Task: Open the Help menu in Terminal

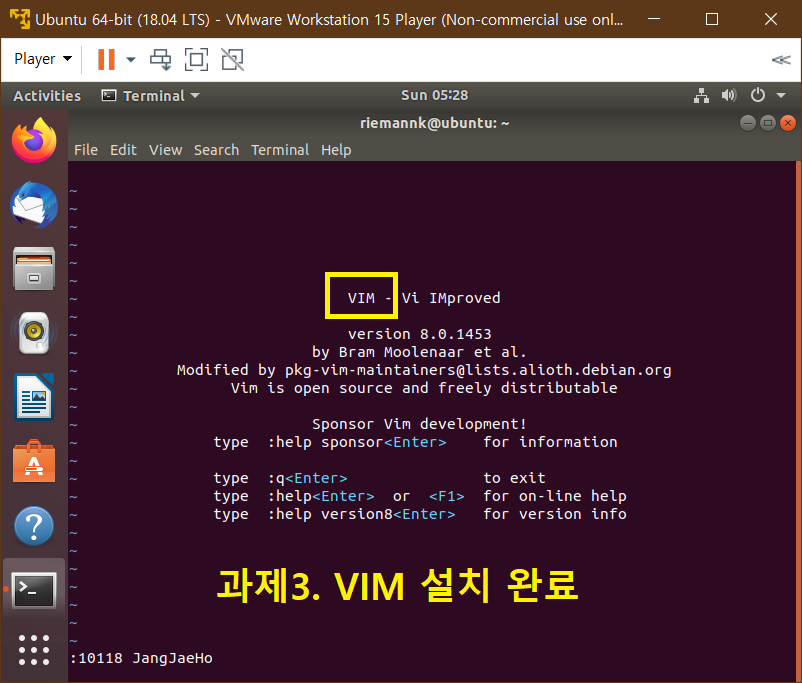Action: coord(336,150)
